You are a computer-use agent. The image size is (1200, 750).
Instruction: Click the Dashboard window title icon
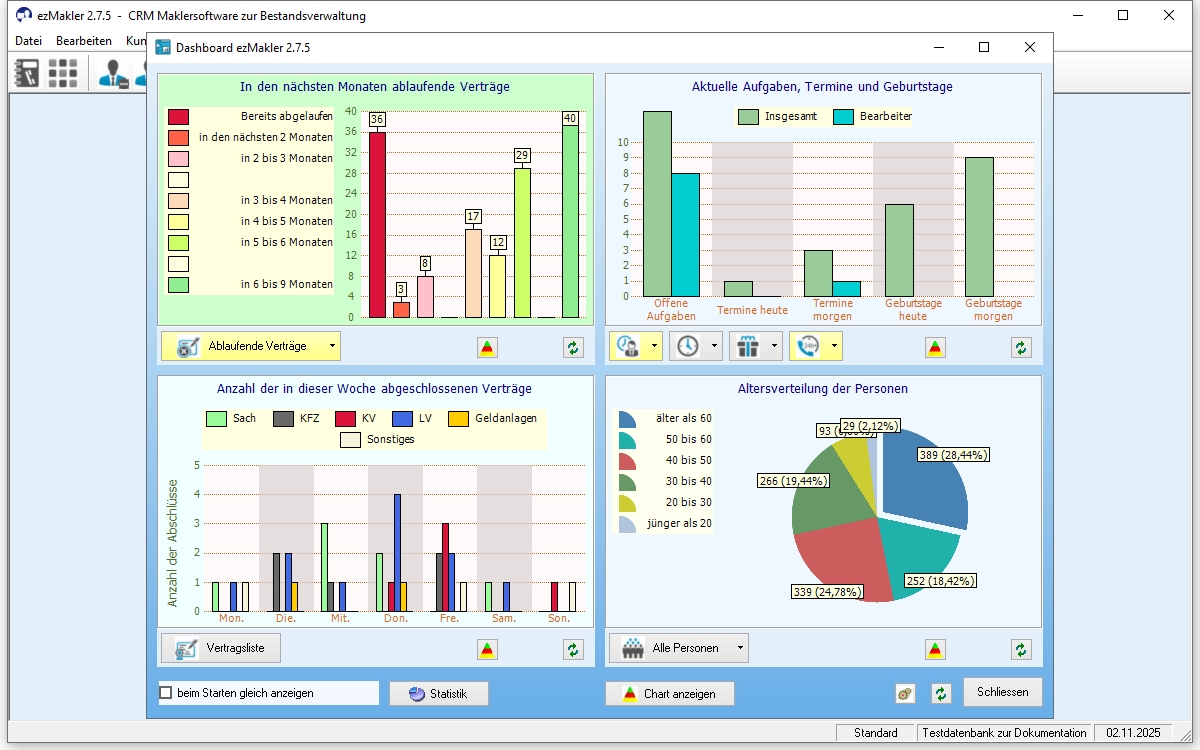(163, 47)
